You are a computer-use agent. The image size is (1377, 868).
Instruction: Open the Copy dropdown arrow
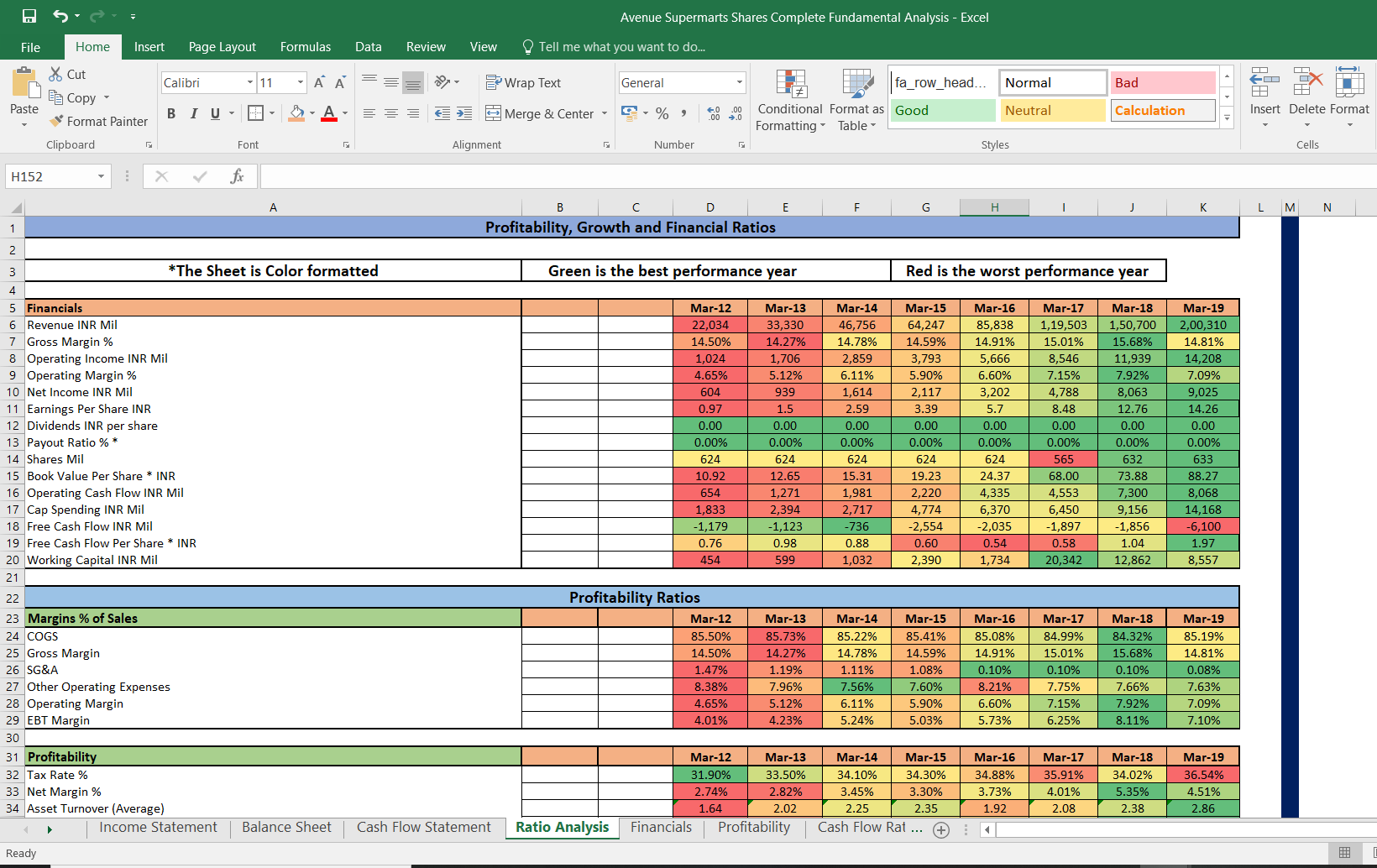[107, 97]
